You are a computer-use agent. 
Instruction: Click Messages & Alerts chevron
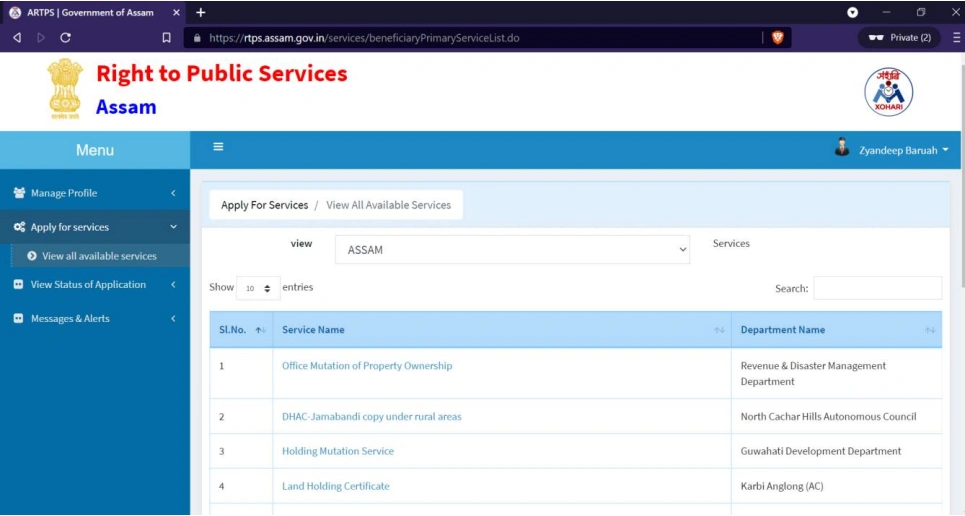pos(174,318)
